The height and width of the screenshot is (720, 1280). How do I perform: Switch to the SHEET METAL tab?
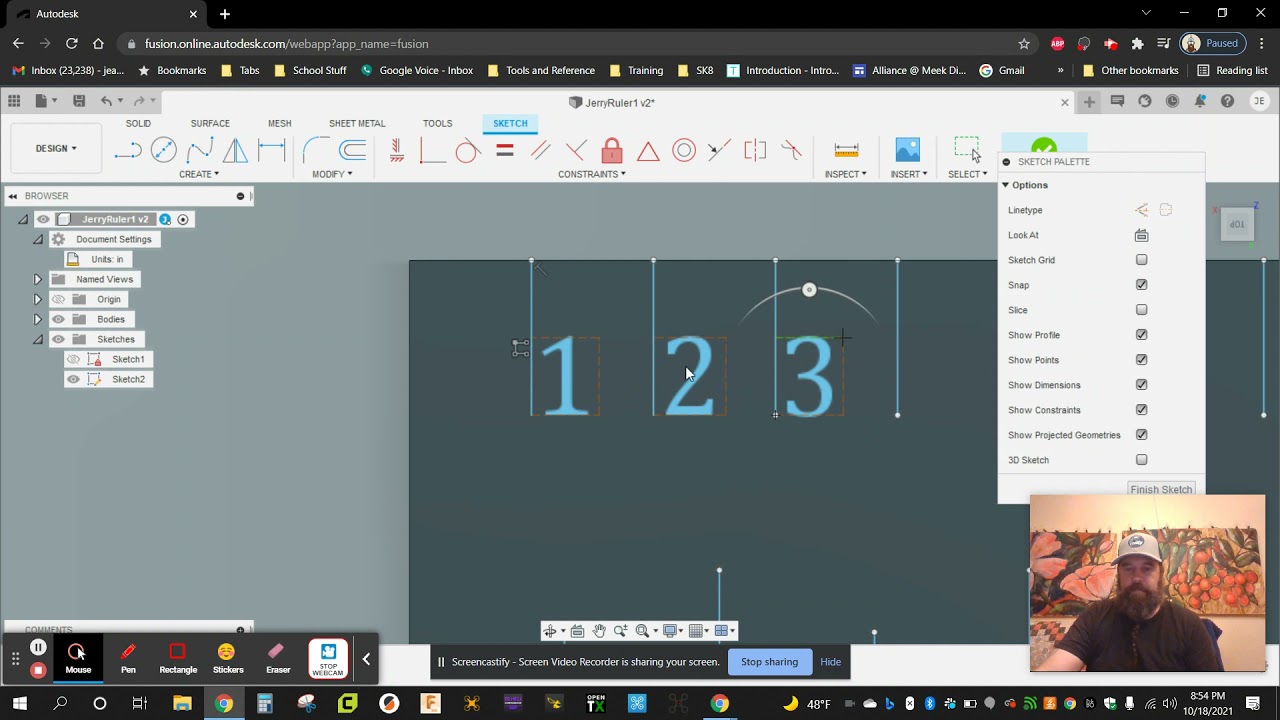[x=357, y=123]
